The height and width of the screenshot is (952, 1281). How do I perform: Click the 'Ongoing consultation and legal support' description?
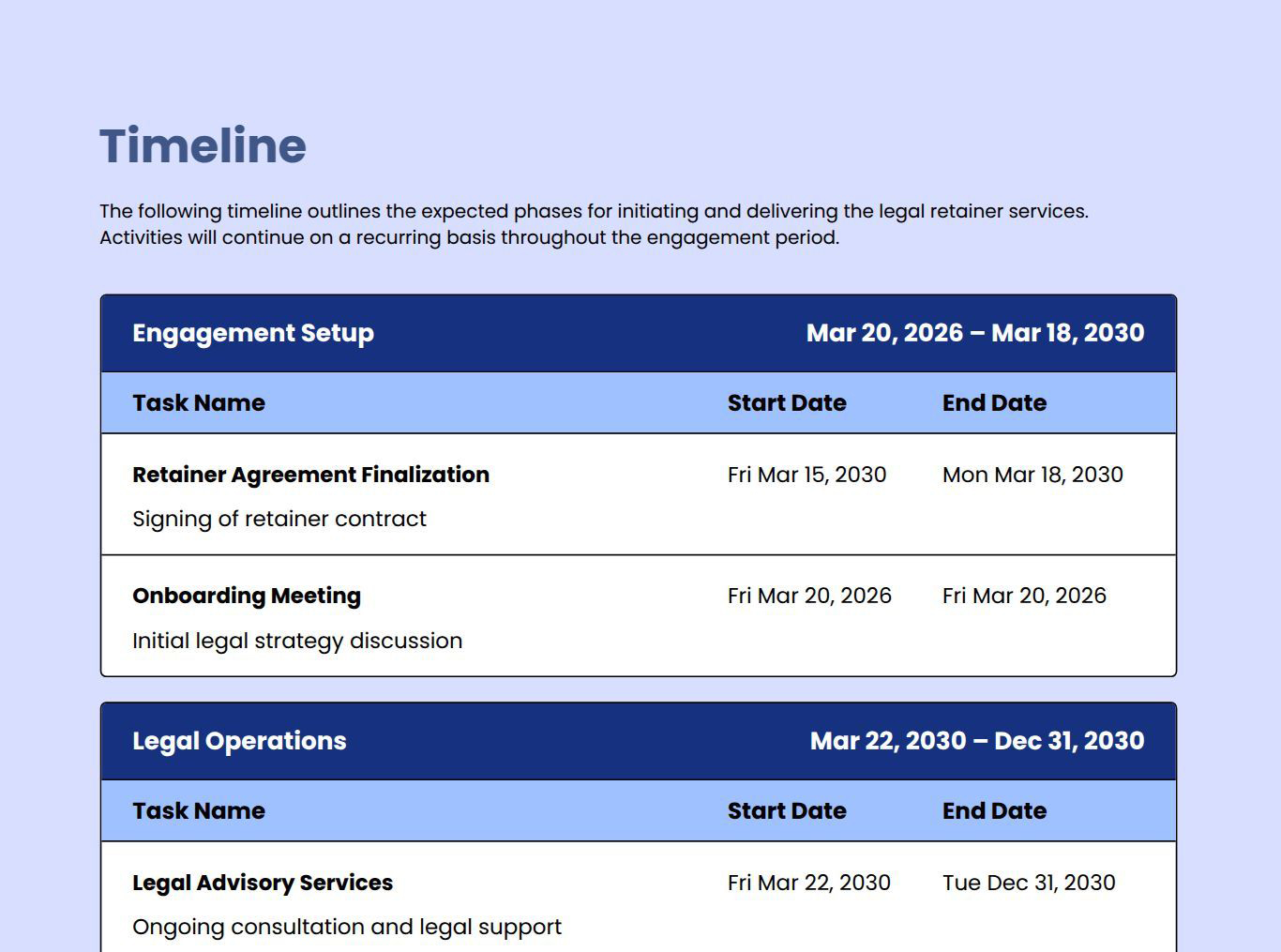[x=347, y=927]
